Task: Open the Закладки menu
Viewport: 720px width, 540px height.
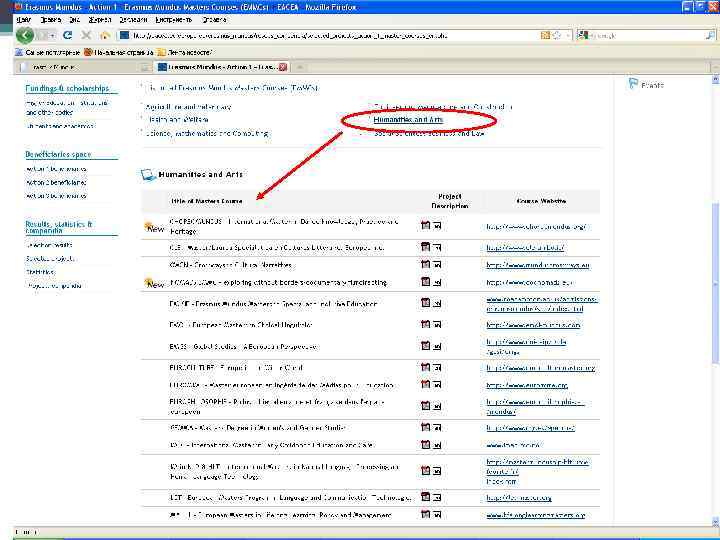Action: 133,20
